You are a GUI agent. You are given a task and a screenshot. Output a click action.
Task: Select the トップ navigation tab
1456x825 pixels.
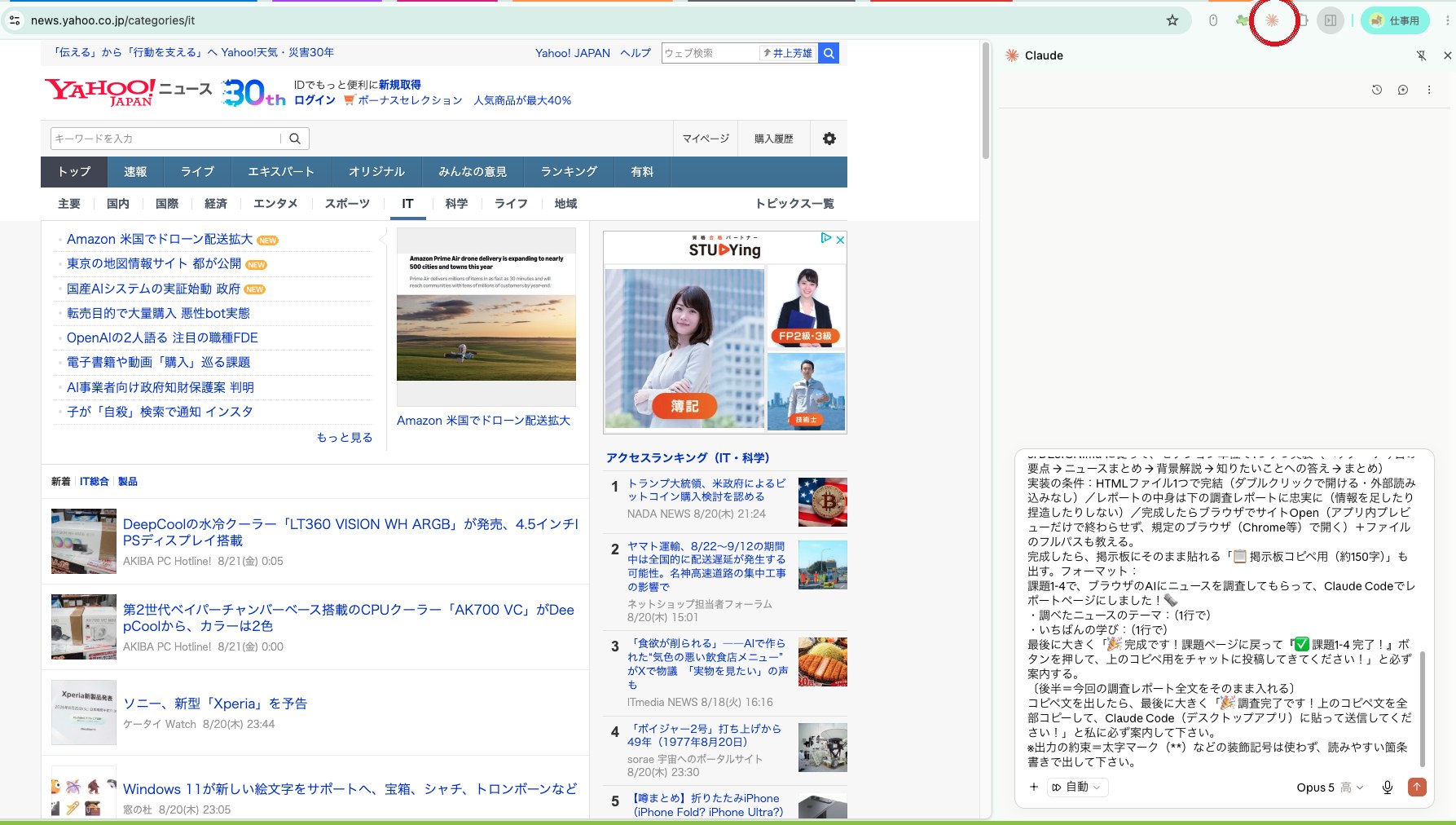pyautogui.click(x=74, y=172)
